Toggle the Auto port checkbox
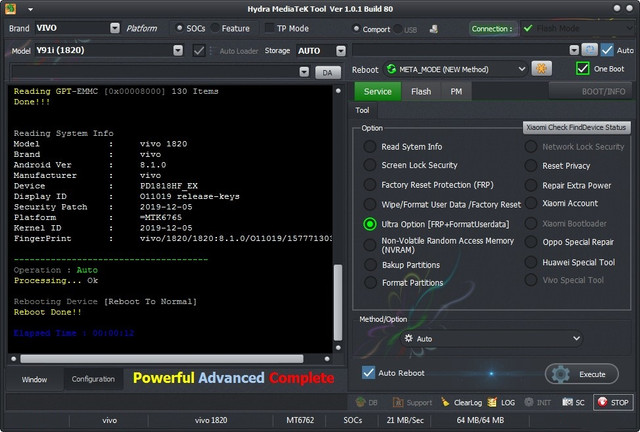 pos(607,50)
